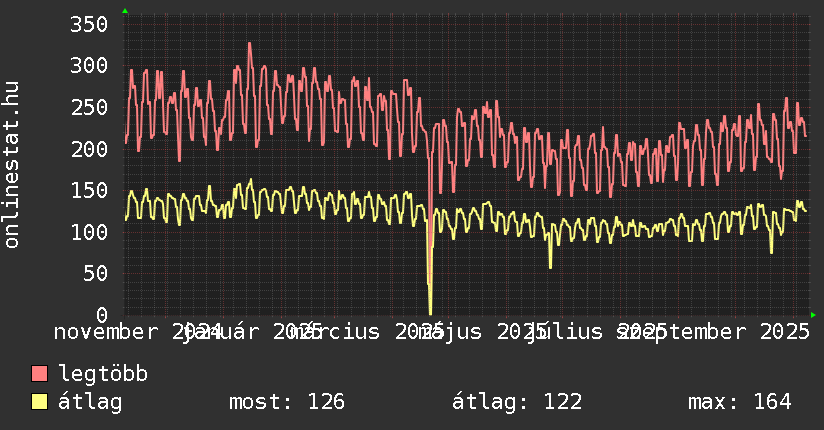Screen dimensions: 824x430
Task: Click the 350 y-axis tick label
Action: 88,24
